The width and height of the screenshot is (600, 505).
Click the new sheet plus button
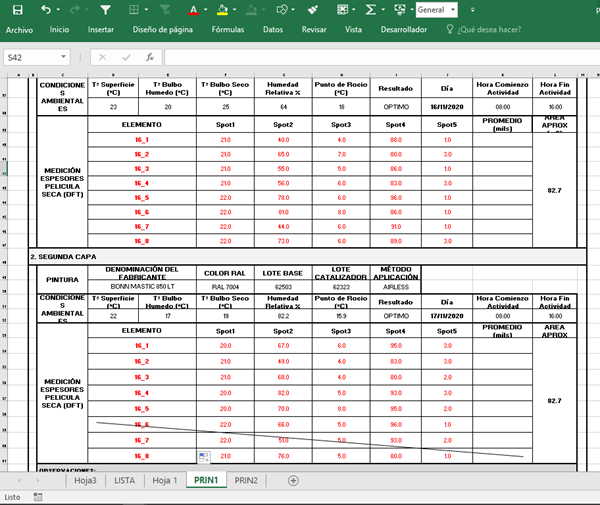pyautogui.click(x=293, y=481)
